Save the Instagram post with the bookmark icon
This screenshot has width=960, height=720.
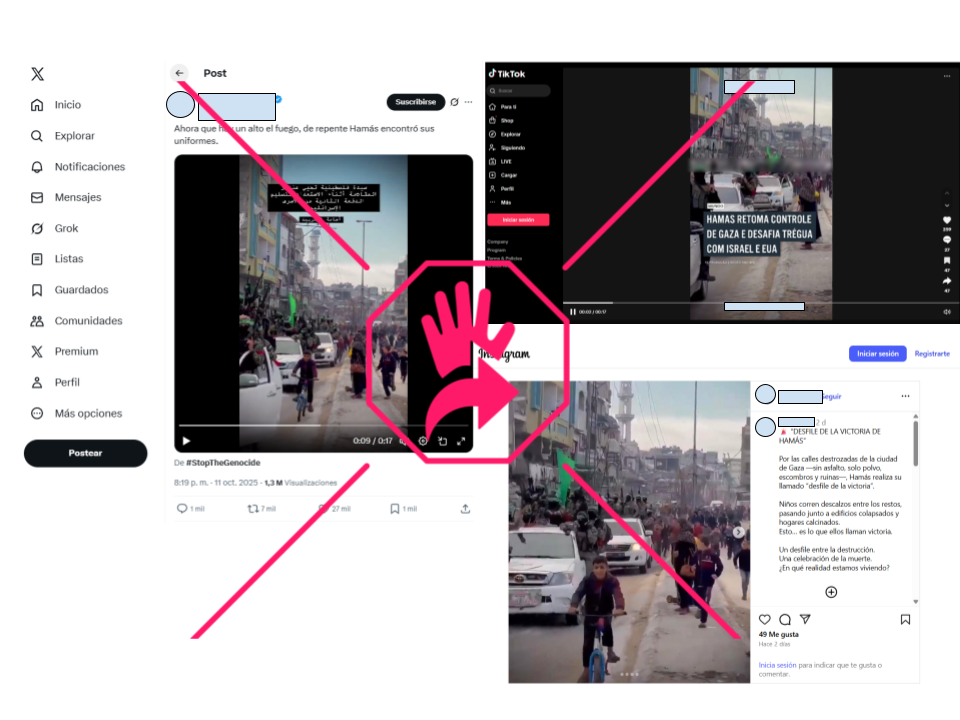pos(905,620)
